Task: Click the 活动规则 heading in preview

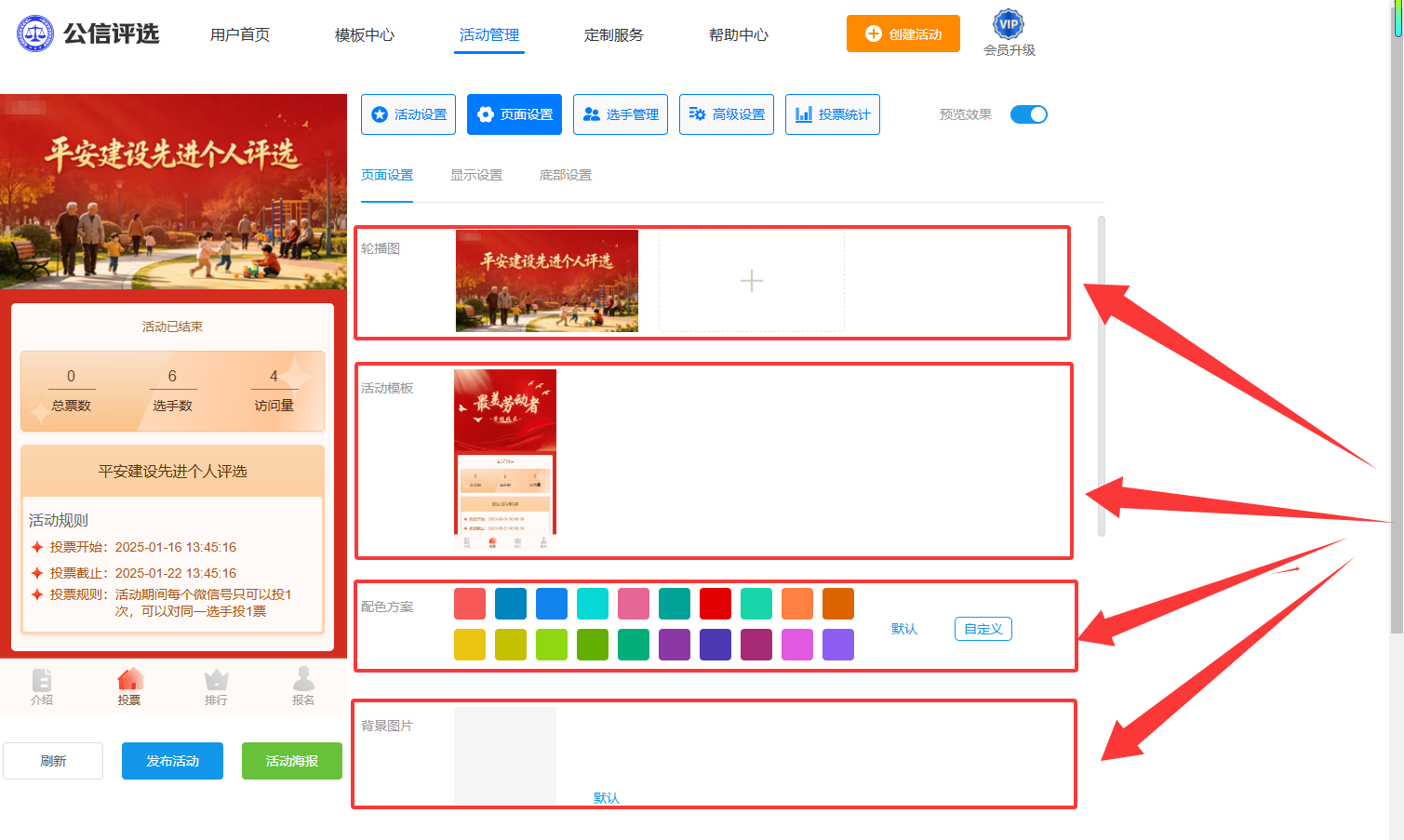Action: 59,520
